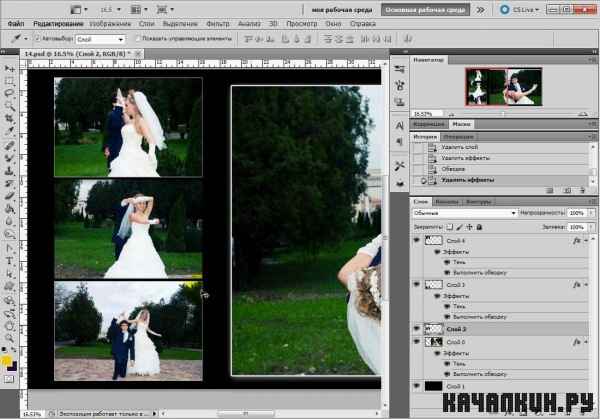Click the lock all padlock button
Screen dimensions: 600x419
click(479, 227)
